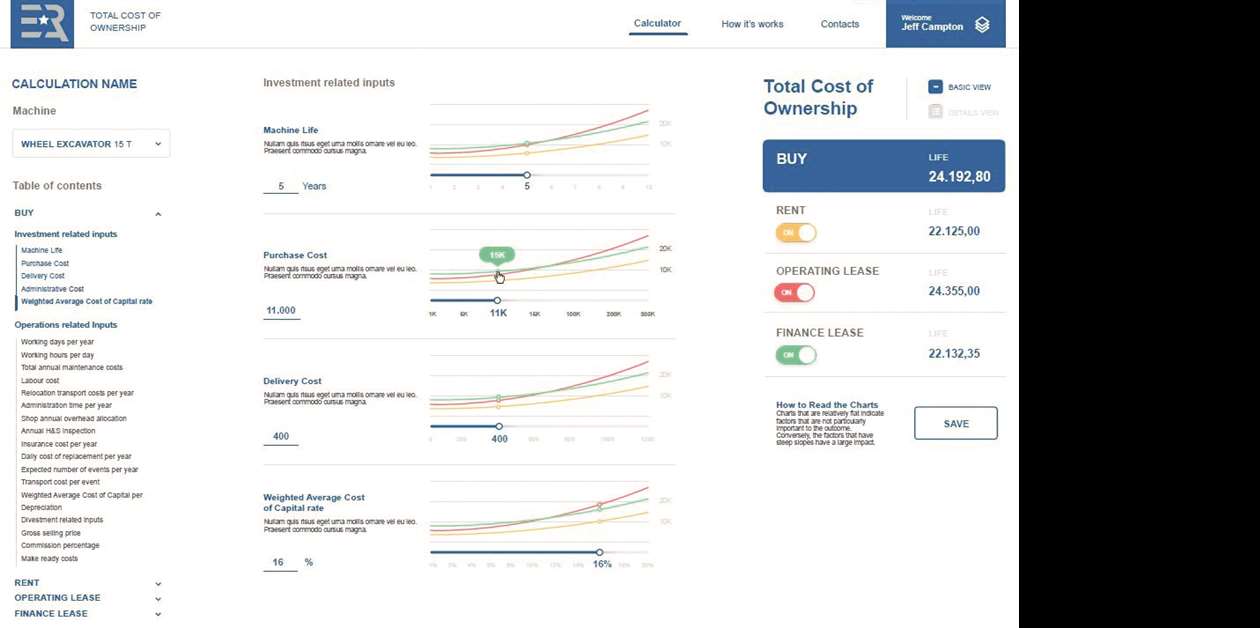Viewport: 1260px width, 628px height.
Task: Go to the Calculator tab
Action: pos(657,24)
